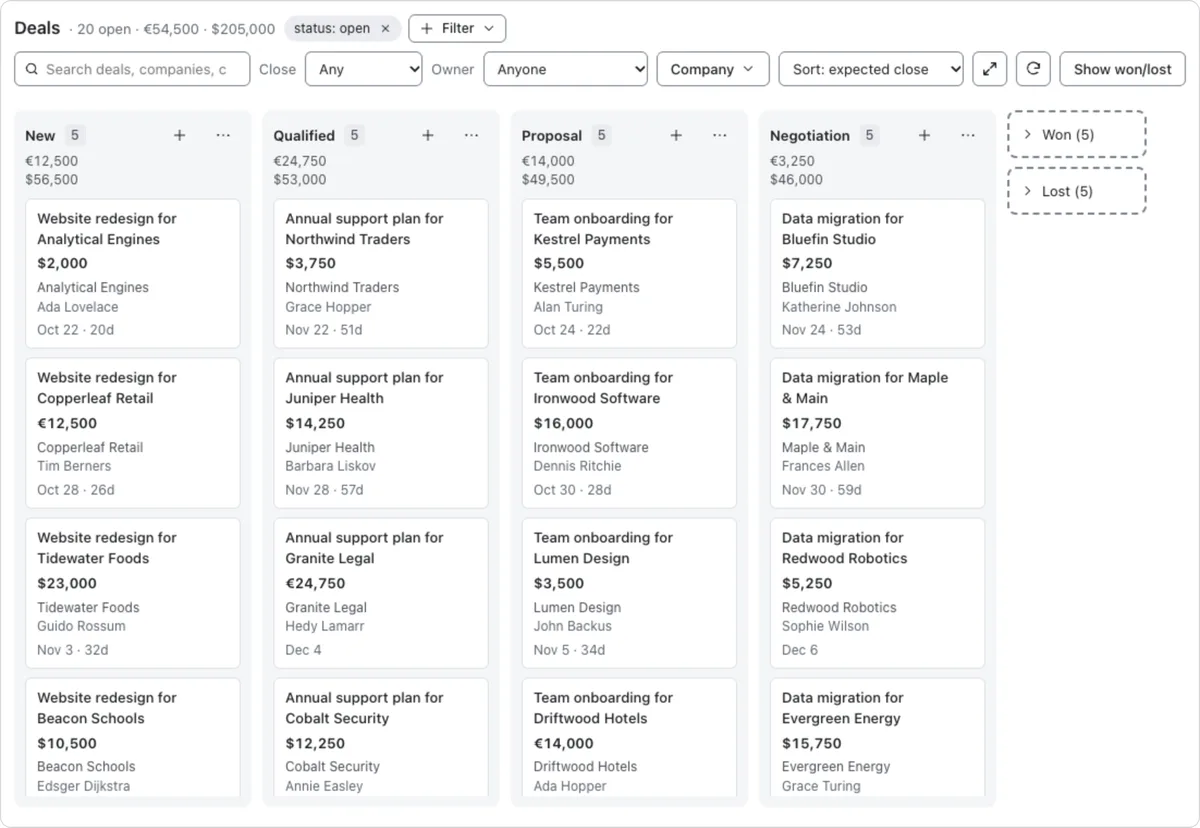Click the $23,000 amount on Tidewater Foods card
Viewport: 1200px width, 828px height.
67,583
